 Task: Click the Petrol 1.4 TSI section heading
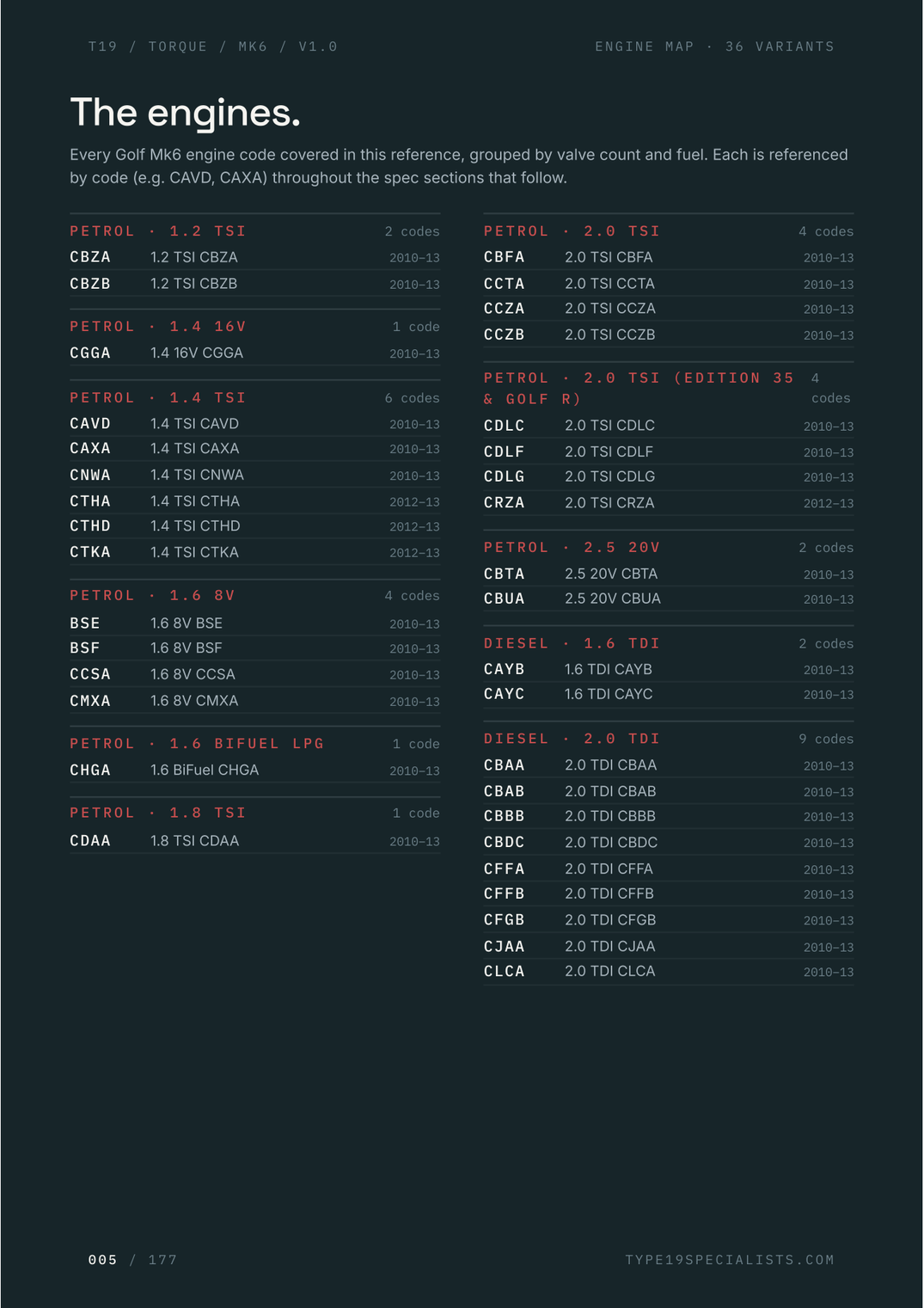point(158,398)
